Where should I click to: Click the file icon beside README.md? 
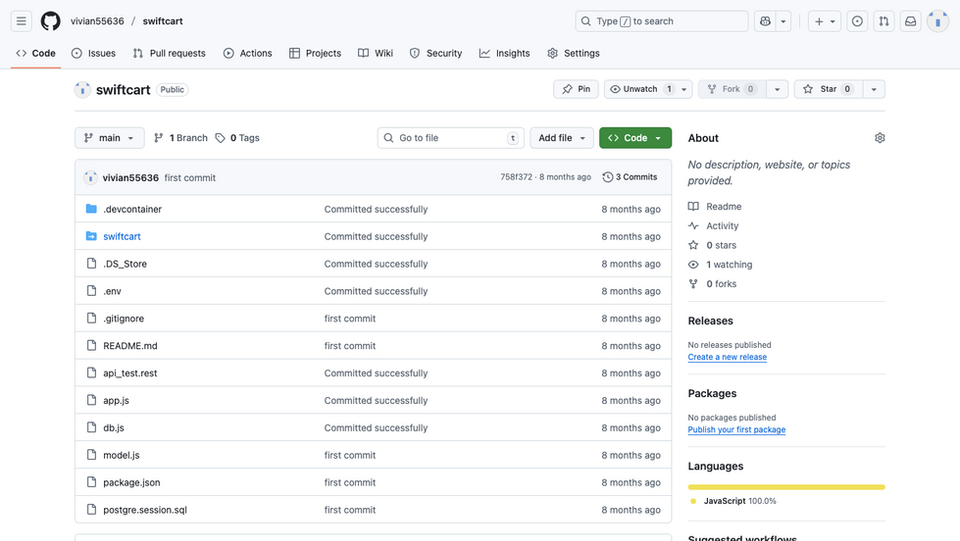coord(91,346)
